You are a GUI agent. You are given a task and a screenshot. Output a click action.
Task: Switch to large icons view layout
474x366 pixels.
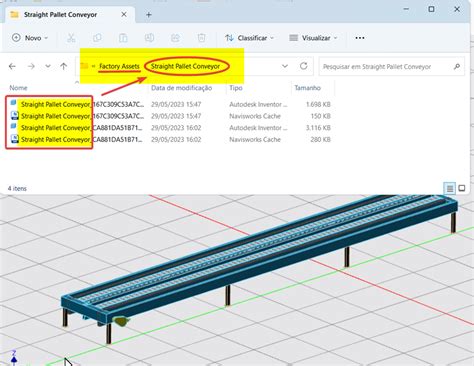pyautogui.click(x=462, y=189)
